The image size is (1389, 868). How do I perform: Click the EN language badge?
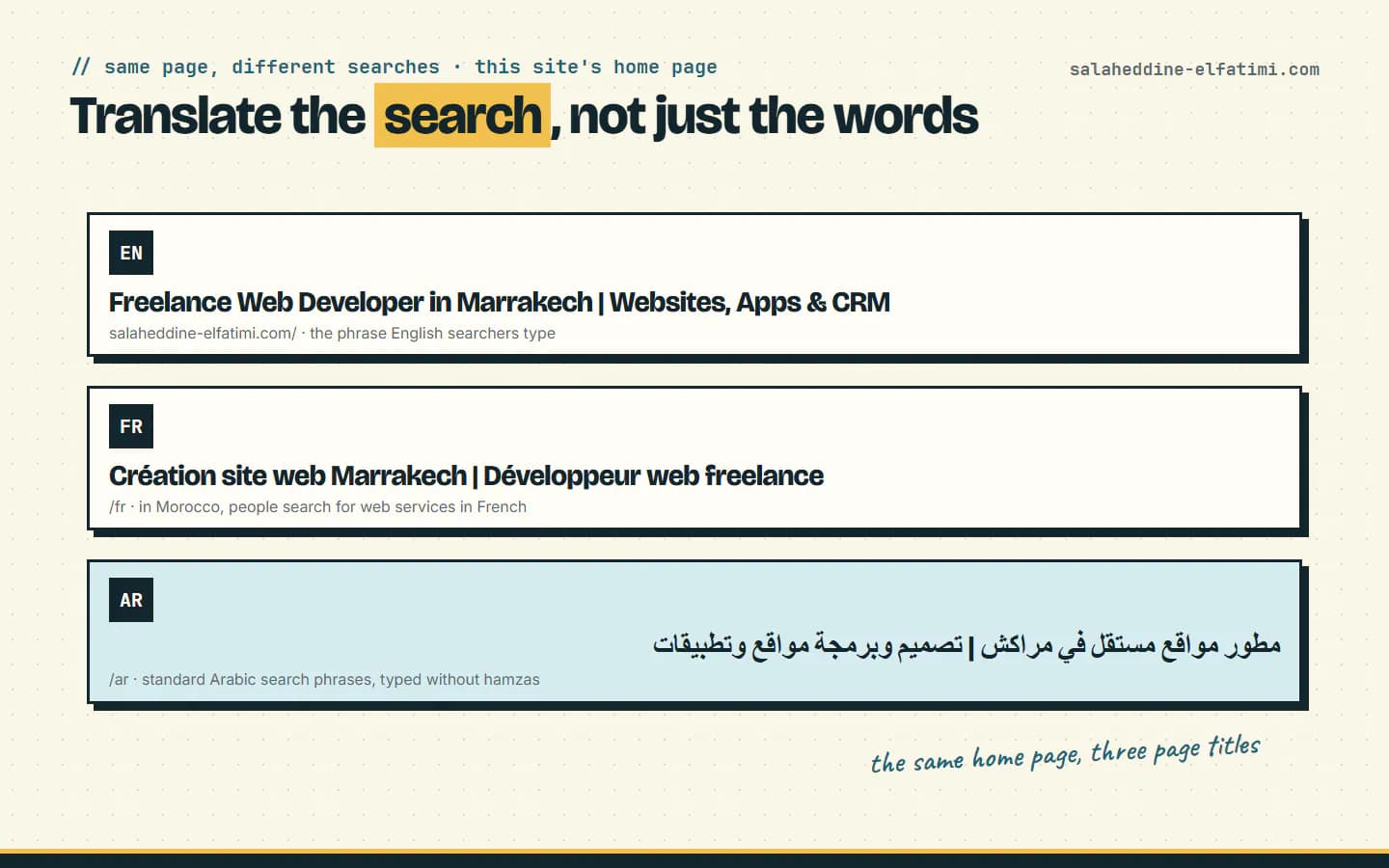pos(131,253)
